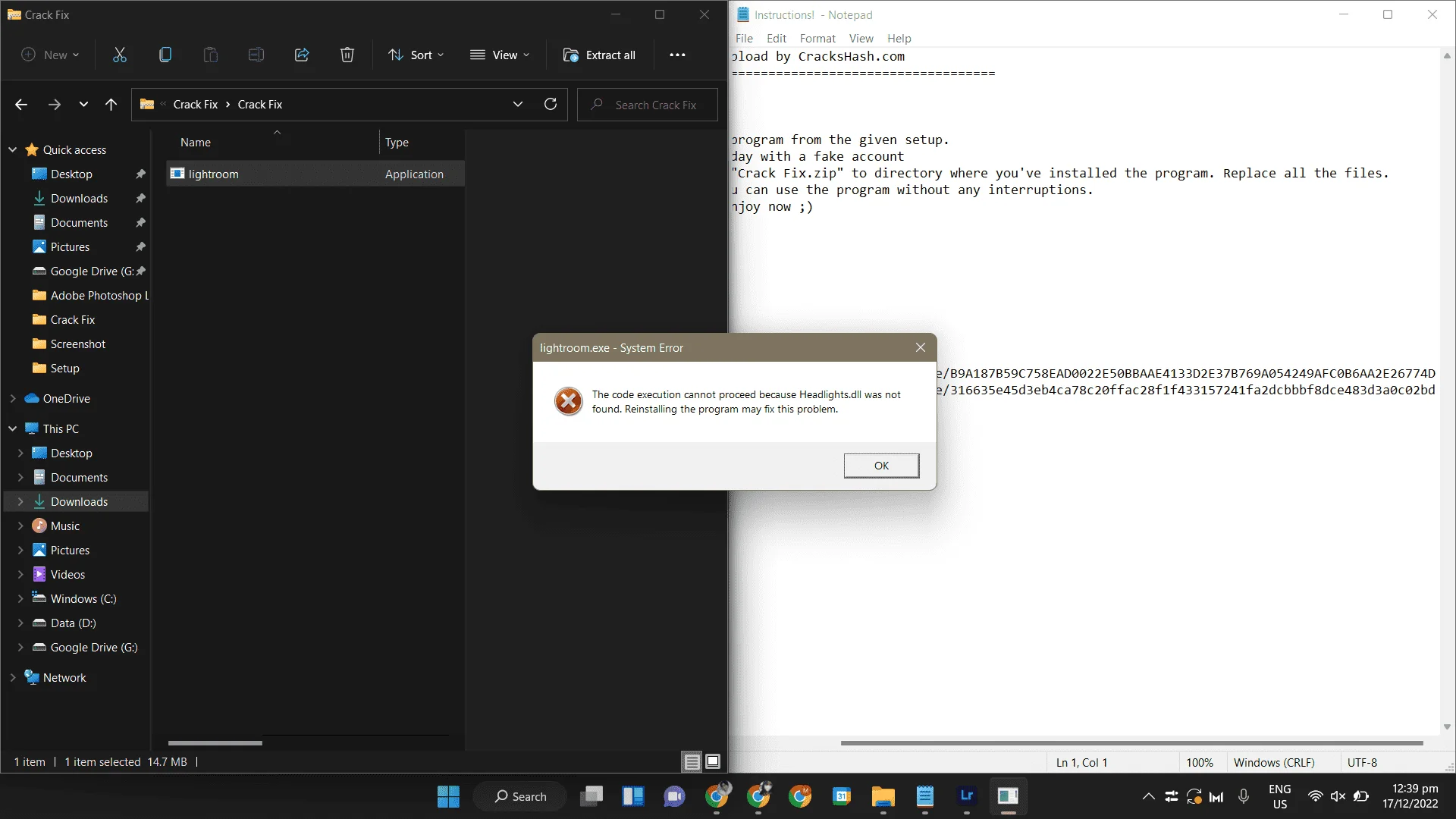
Task: Open the View dropdown menu
Action: (x=500, y=55)
